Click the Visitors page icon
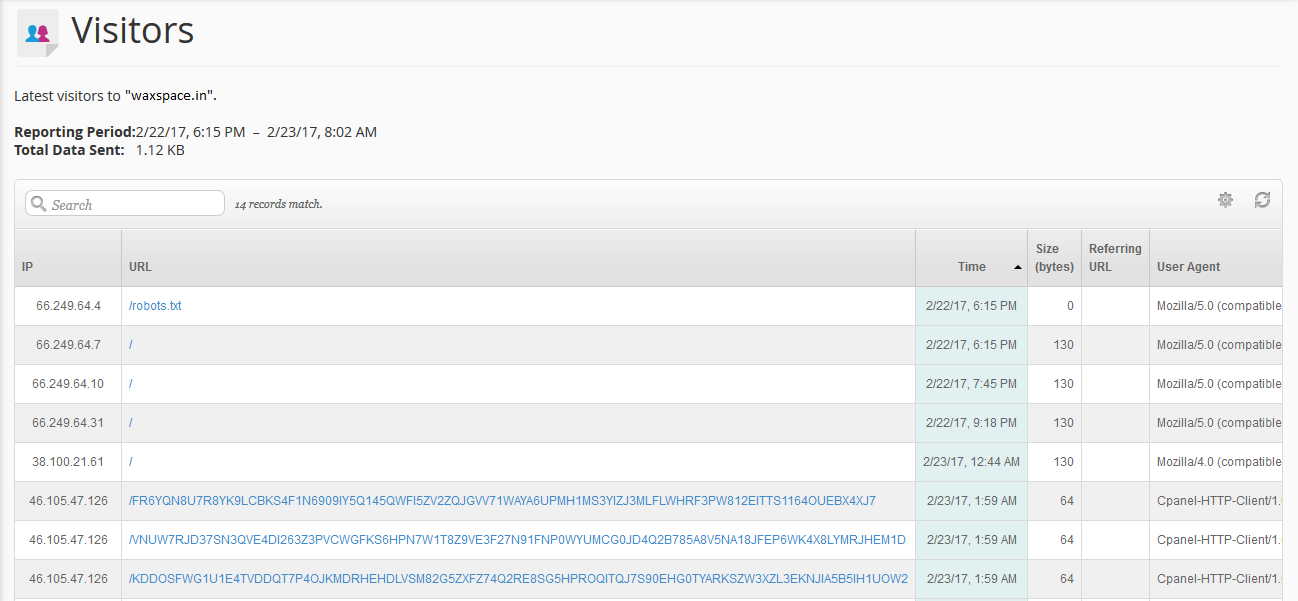The width and height of the screenshot is (1298, 601). 38,33
